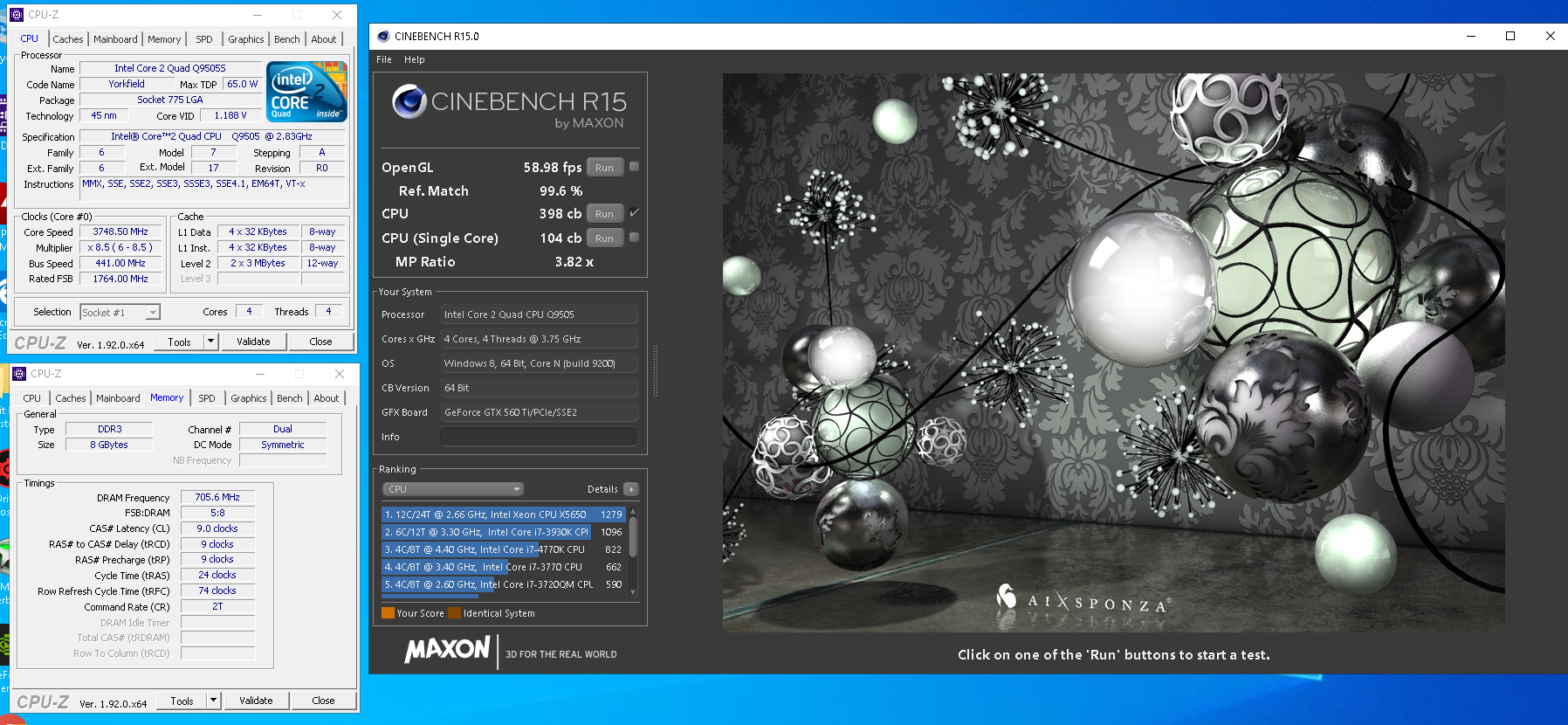This screenshot has height=725, width=1568.
Task: Click the Close button in the top CPU-Z window
Action: [x=320, y=342]
